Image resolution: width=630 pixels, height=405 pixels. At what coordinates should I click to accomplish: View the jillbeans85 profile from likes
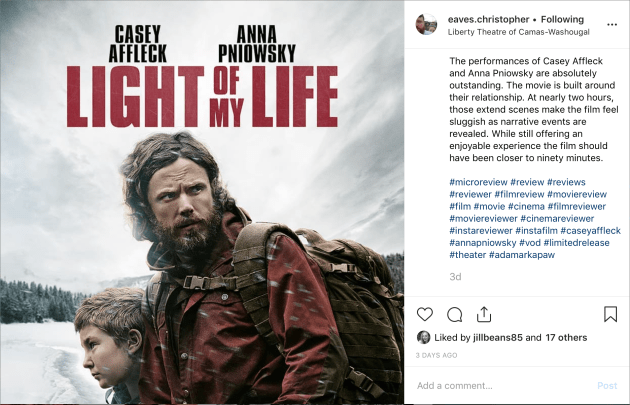(497, 338)
